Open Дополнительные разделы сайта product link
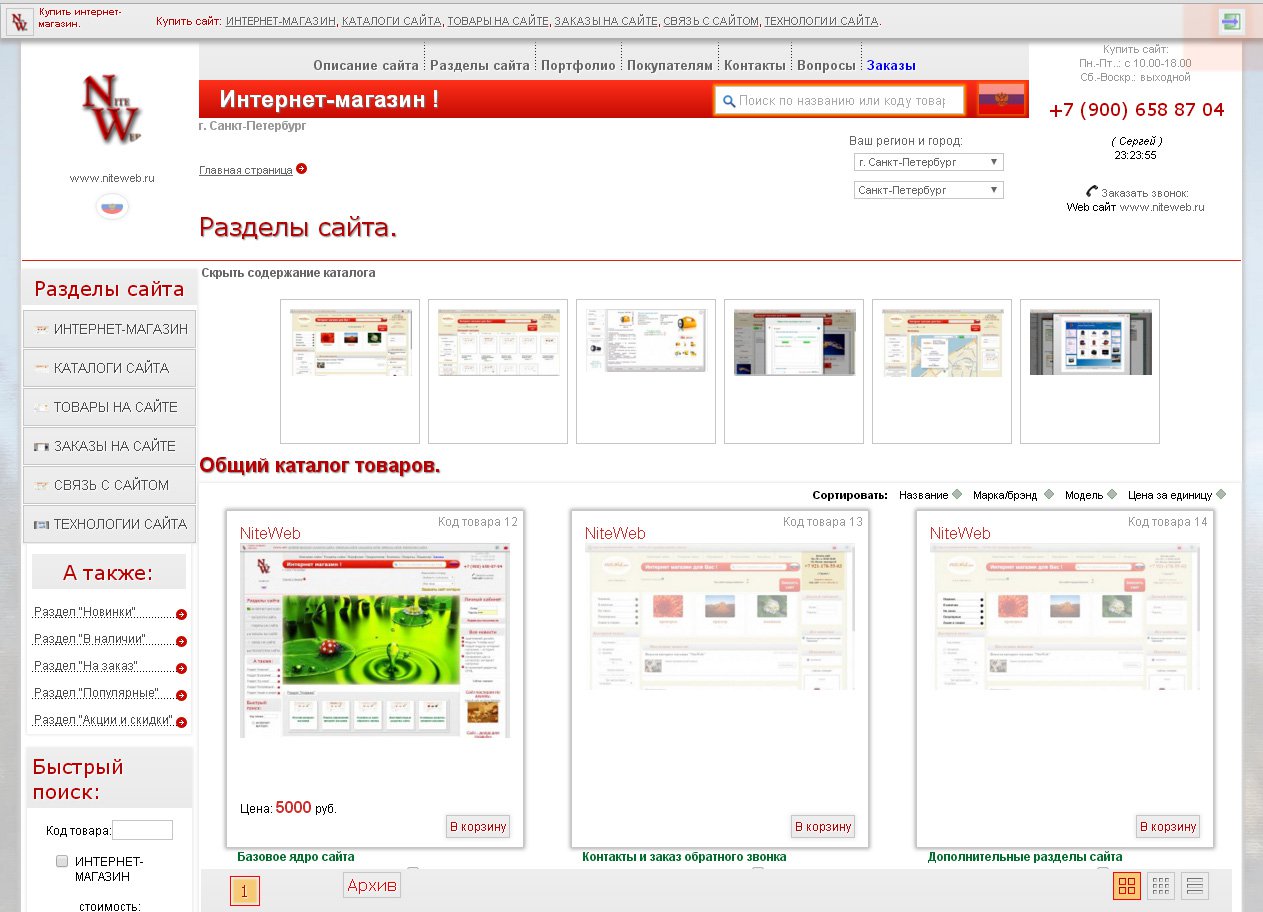 pos(1025,857)
